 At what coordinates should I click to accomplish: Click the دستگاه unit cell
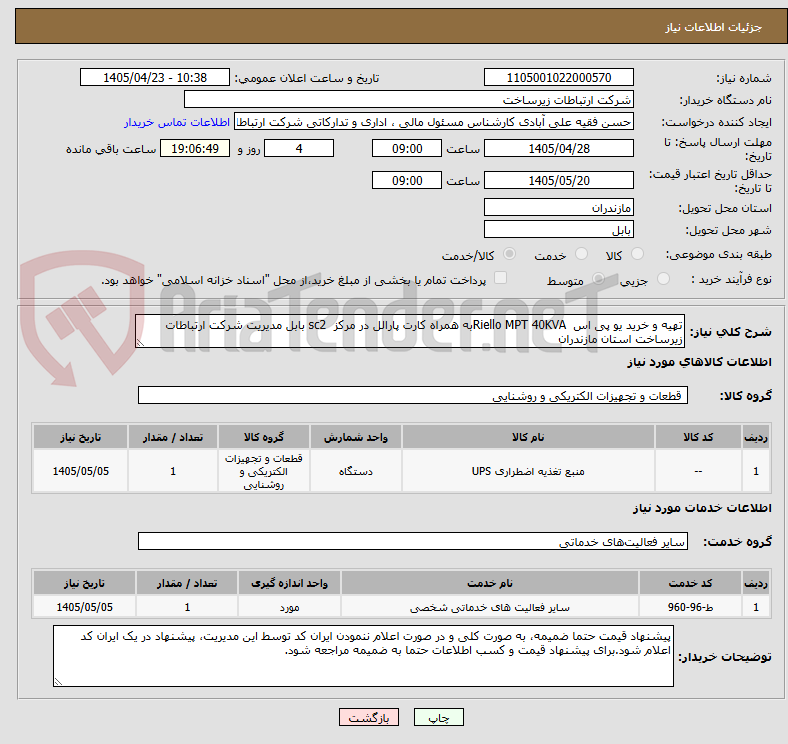click(x=356, y=471)
